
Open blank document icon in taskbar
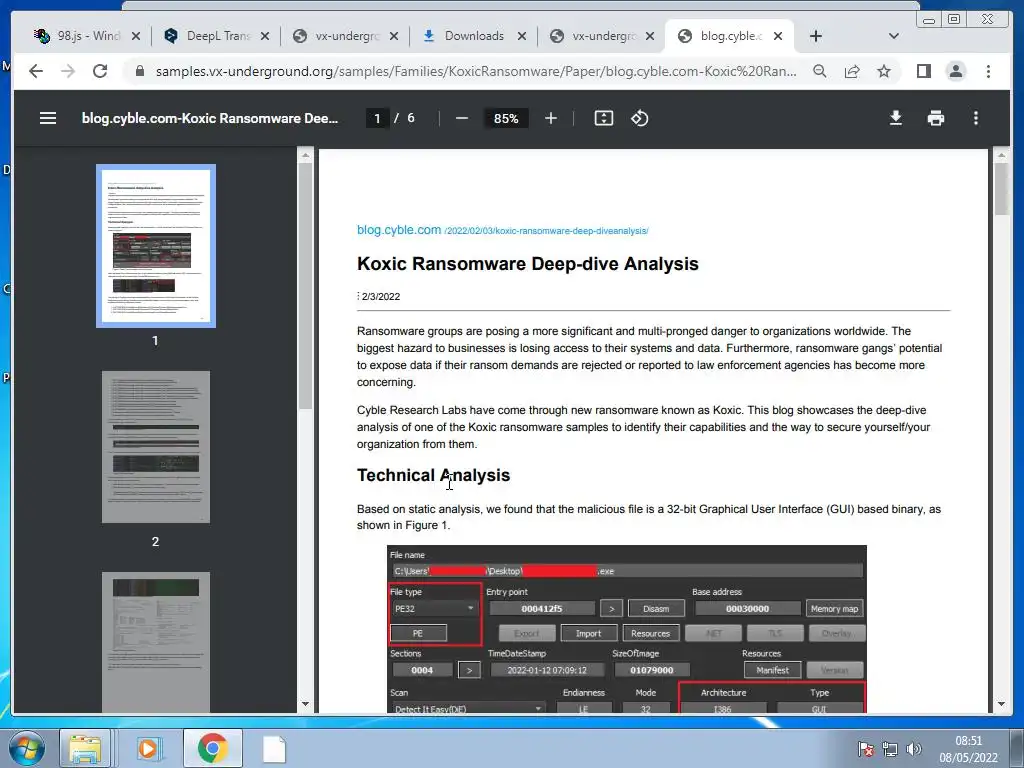[x=274, y=748]
